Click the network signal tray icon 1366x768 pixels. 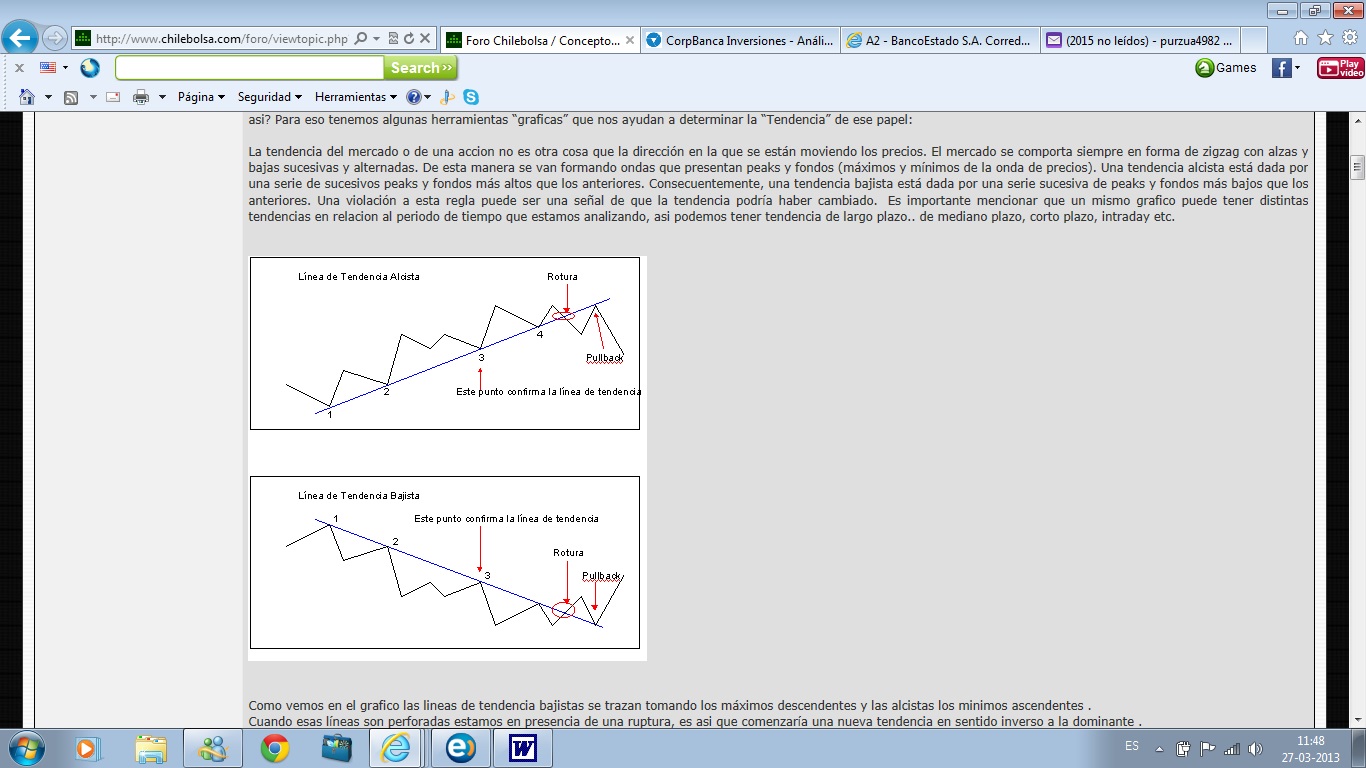coord(1232,748)
